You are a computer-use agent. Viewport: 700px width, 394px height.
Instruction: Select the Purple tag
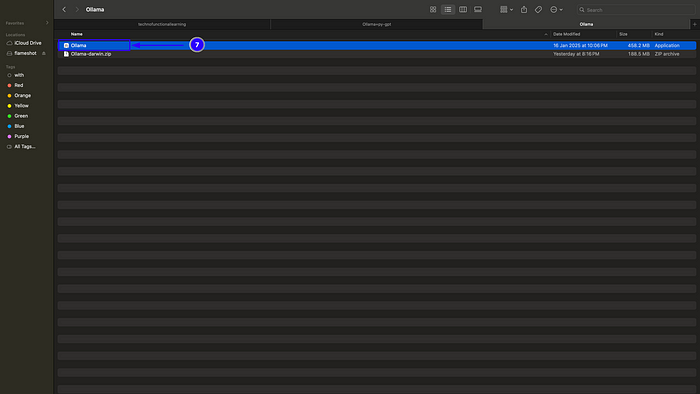21,136
